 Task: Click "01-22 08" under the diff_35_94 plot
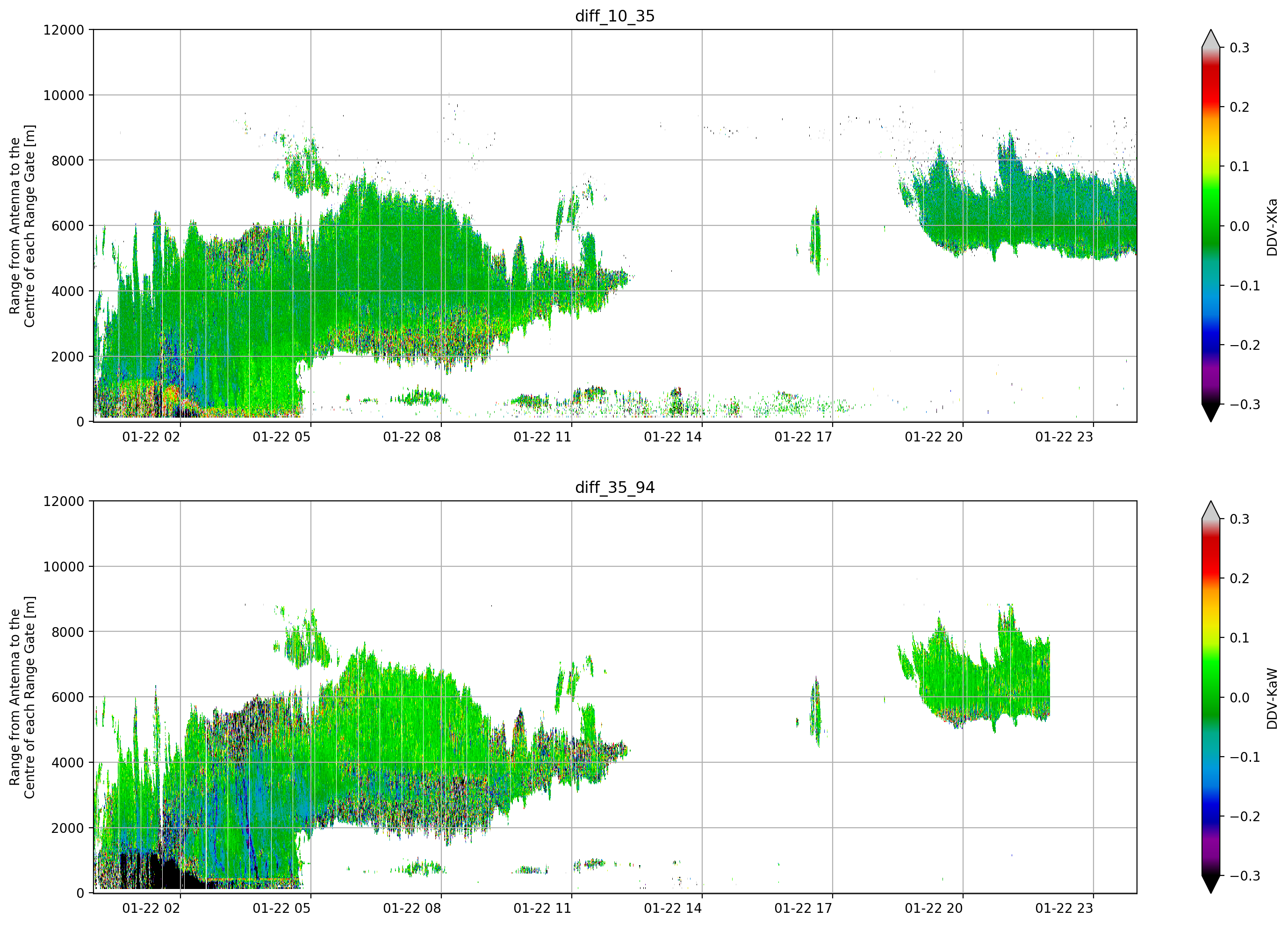[412, 909]
